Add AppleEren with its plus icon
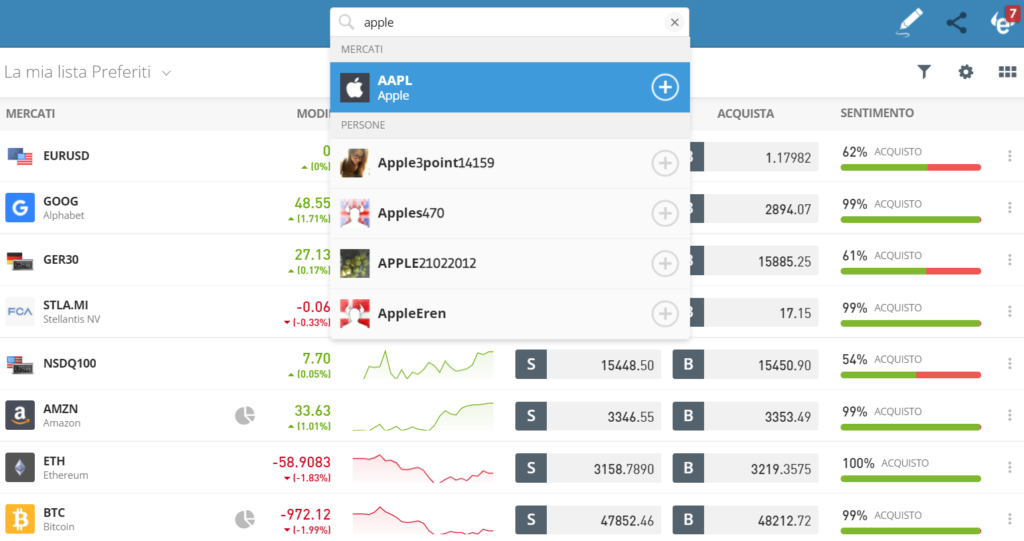 pyautogui.click(x=665, y=314)
